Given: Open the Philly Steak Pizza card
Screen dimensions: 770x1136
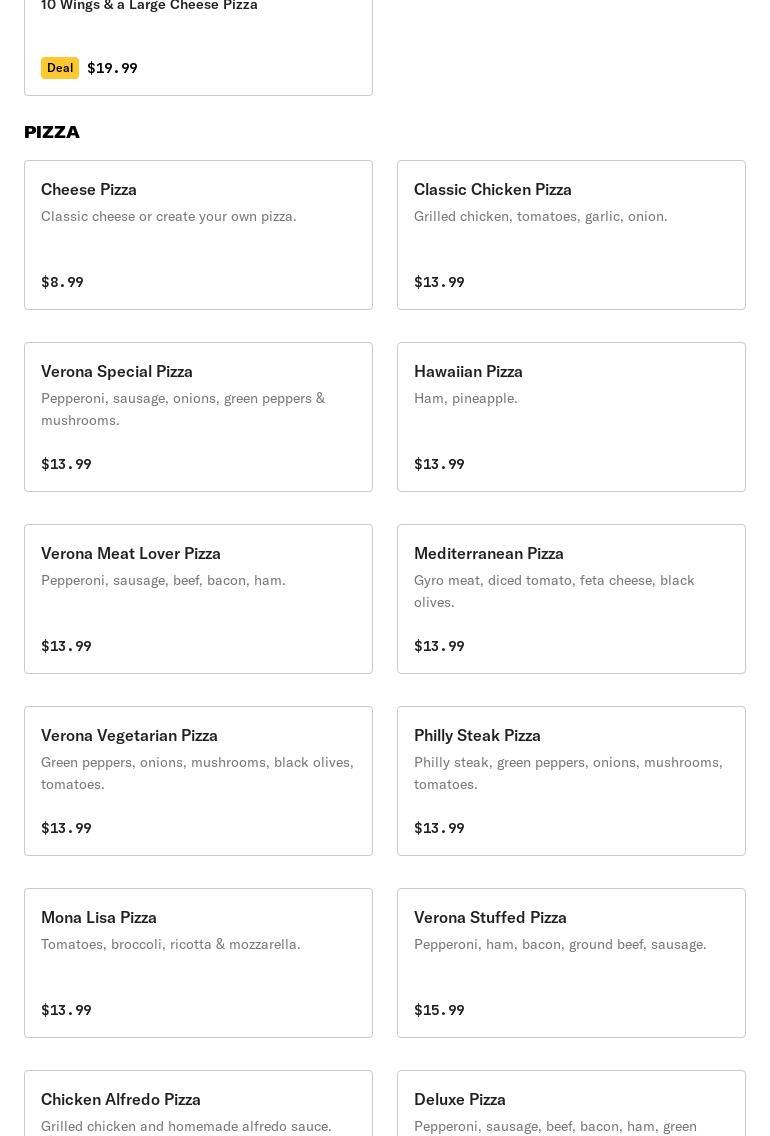Looking at the screenshot, I should pos(571,781).
